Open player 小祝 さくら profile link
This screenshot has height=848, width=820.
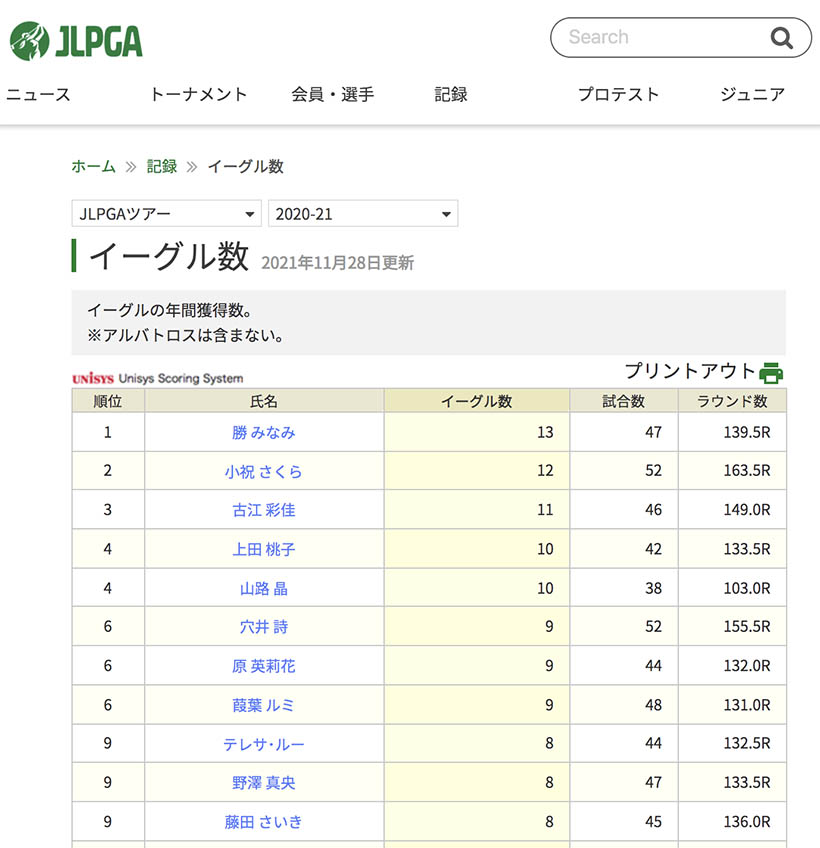(264, 471)
